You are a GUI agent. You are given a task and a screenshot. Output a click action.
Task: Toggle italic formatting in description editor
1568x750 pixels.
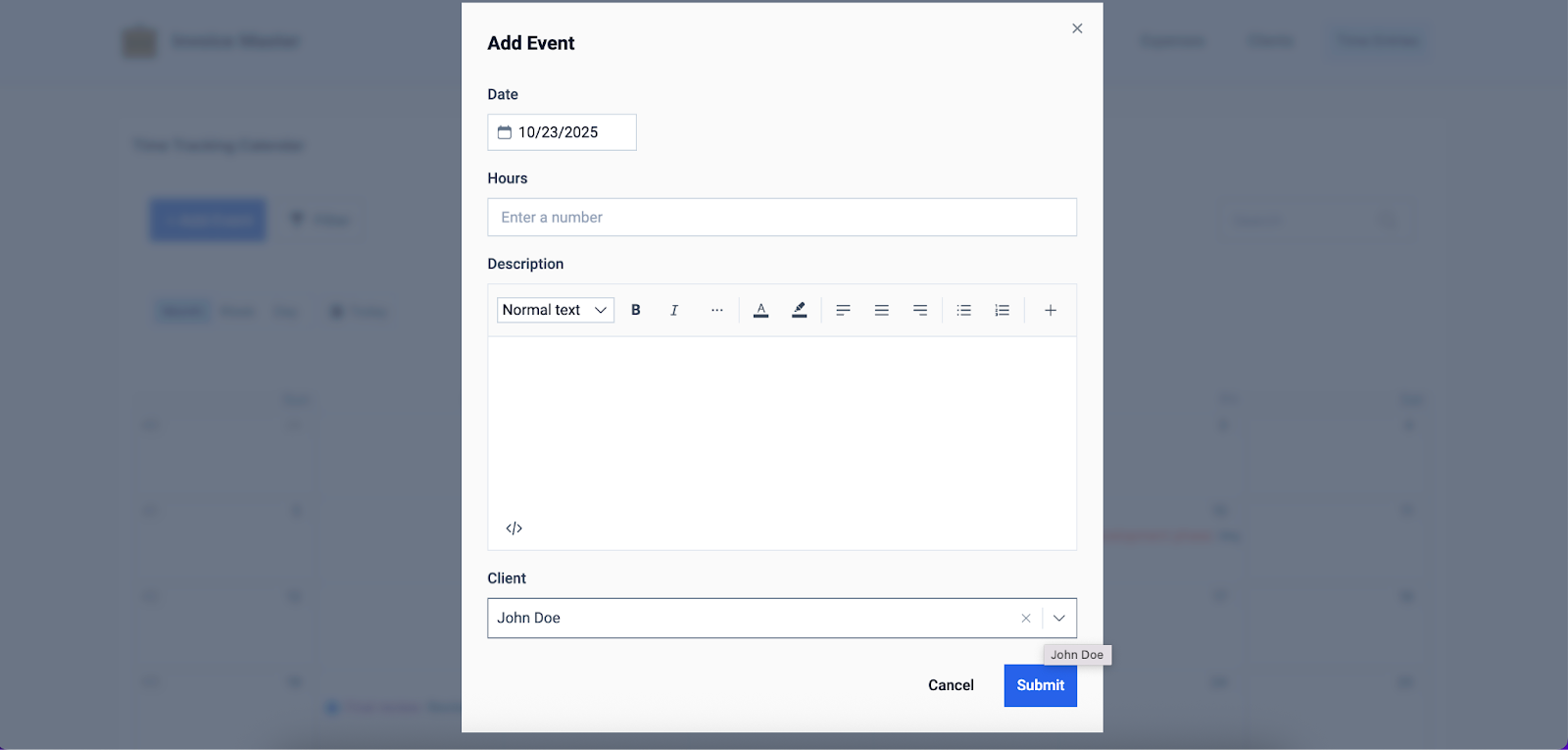674,310
